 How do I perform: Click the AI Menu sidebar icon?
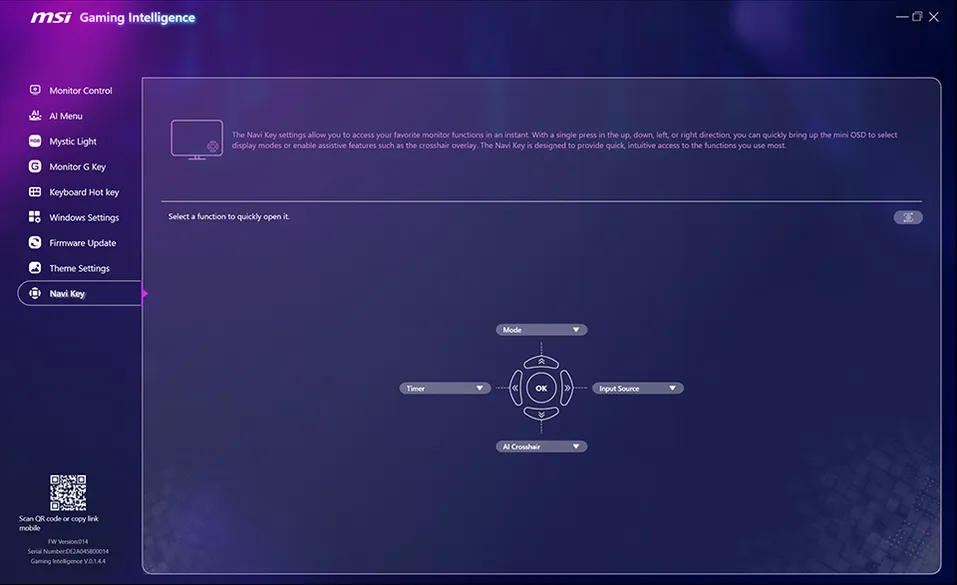click(35, 115)
